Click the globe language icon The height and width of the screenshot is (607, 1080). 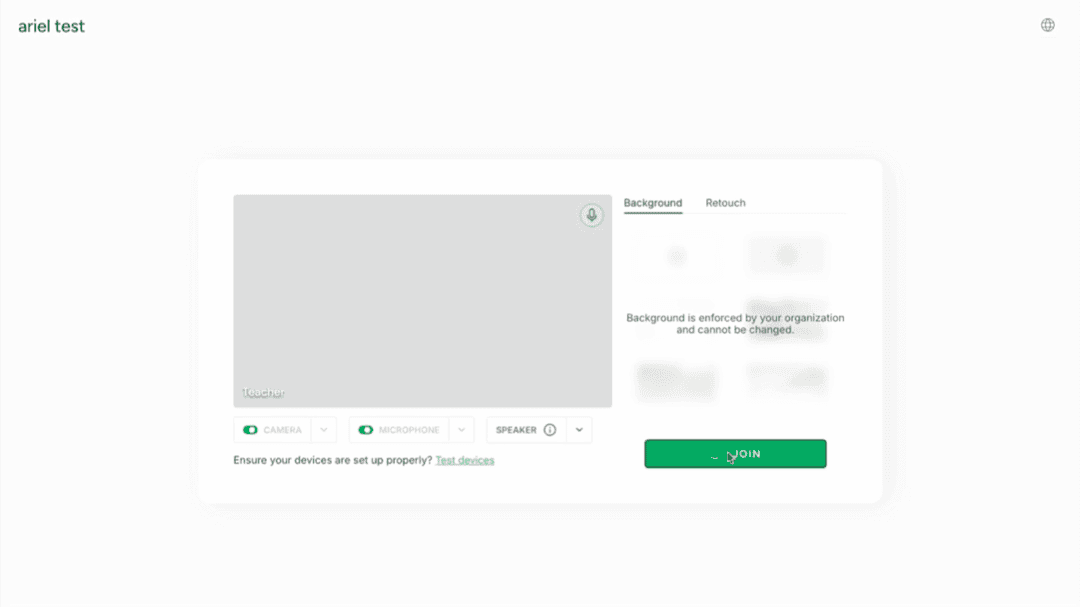tap(1047, 25)
